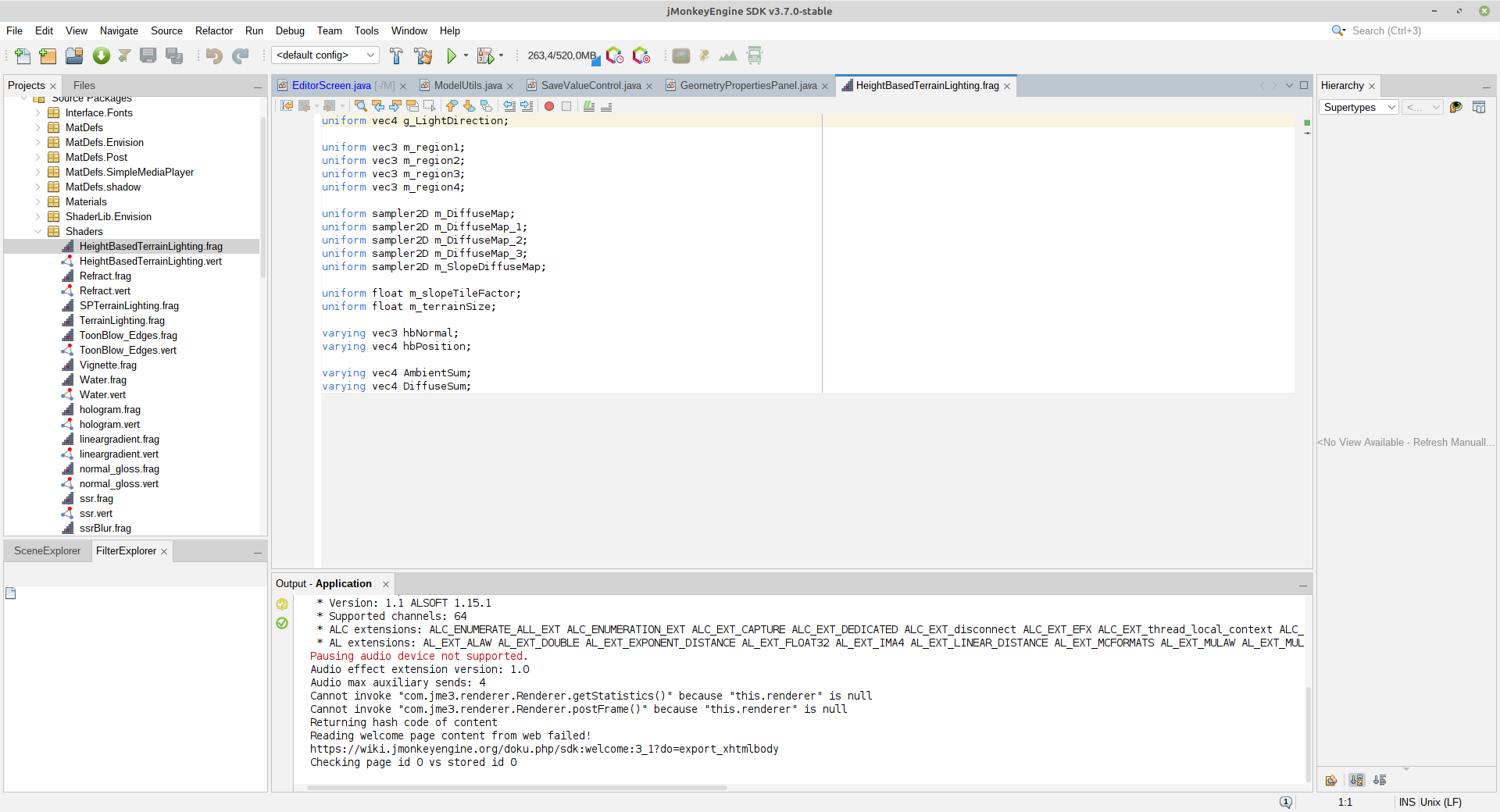Viewport: 1500px width, 812px height.
Task: Toggle rectangular selection in editor toolbar
Action: (429, 105)
